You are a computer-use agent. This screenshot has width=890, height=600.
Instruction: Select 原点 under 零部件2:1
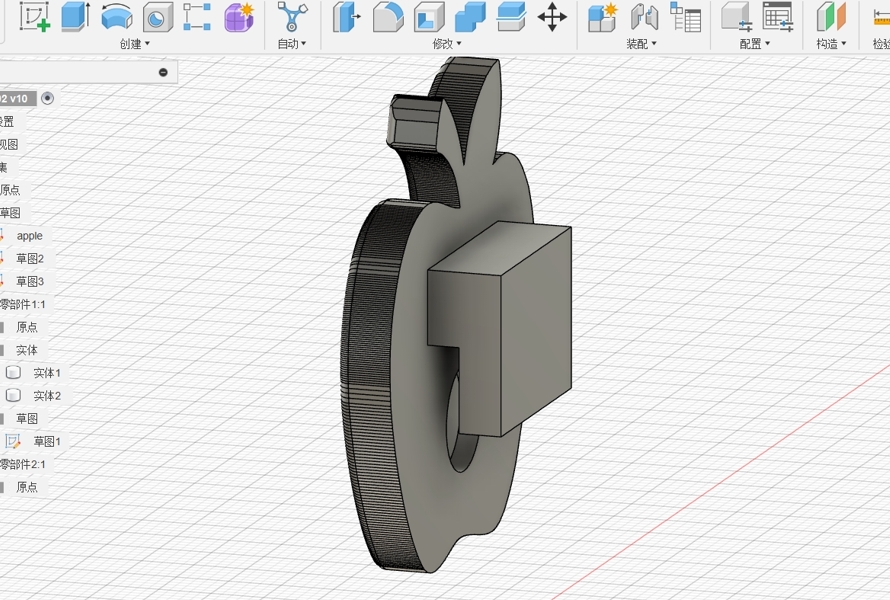[27, 486]
